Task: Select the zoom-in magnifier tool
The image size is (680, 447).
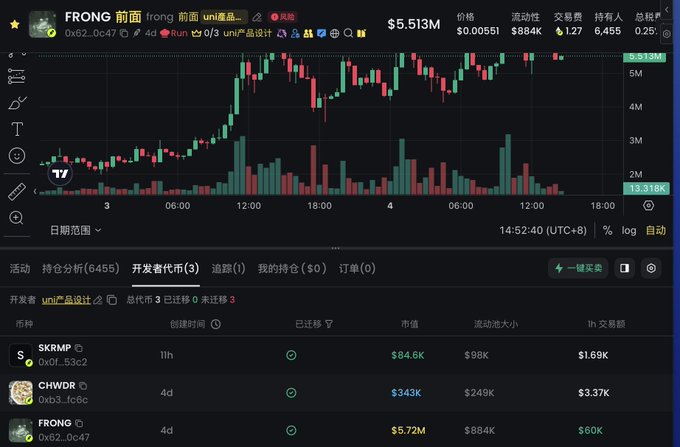Action: click(16, 218)
